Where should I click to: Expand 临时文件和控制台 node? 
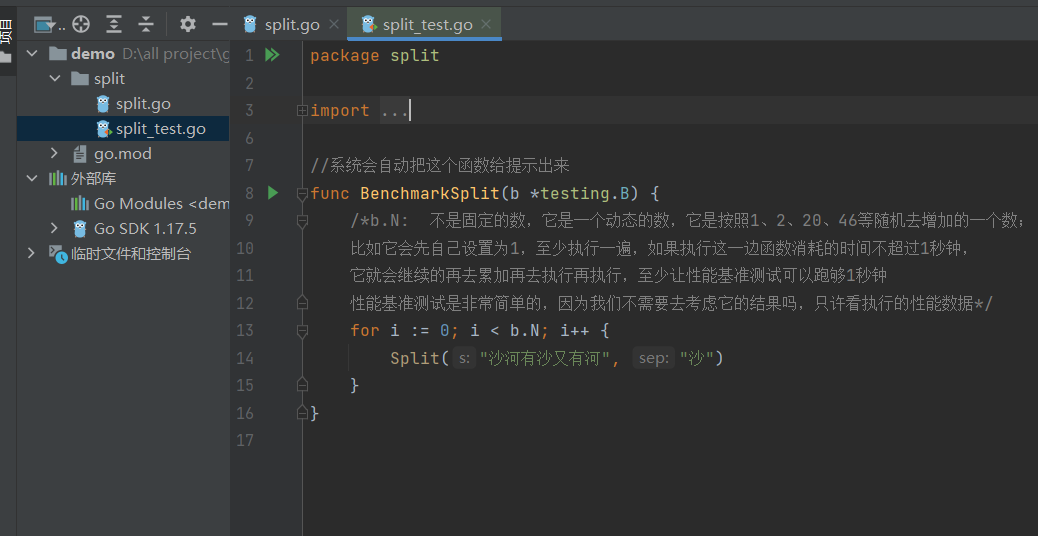point(30,253)
